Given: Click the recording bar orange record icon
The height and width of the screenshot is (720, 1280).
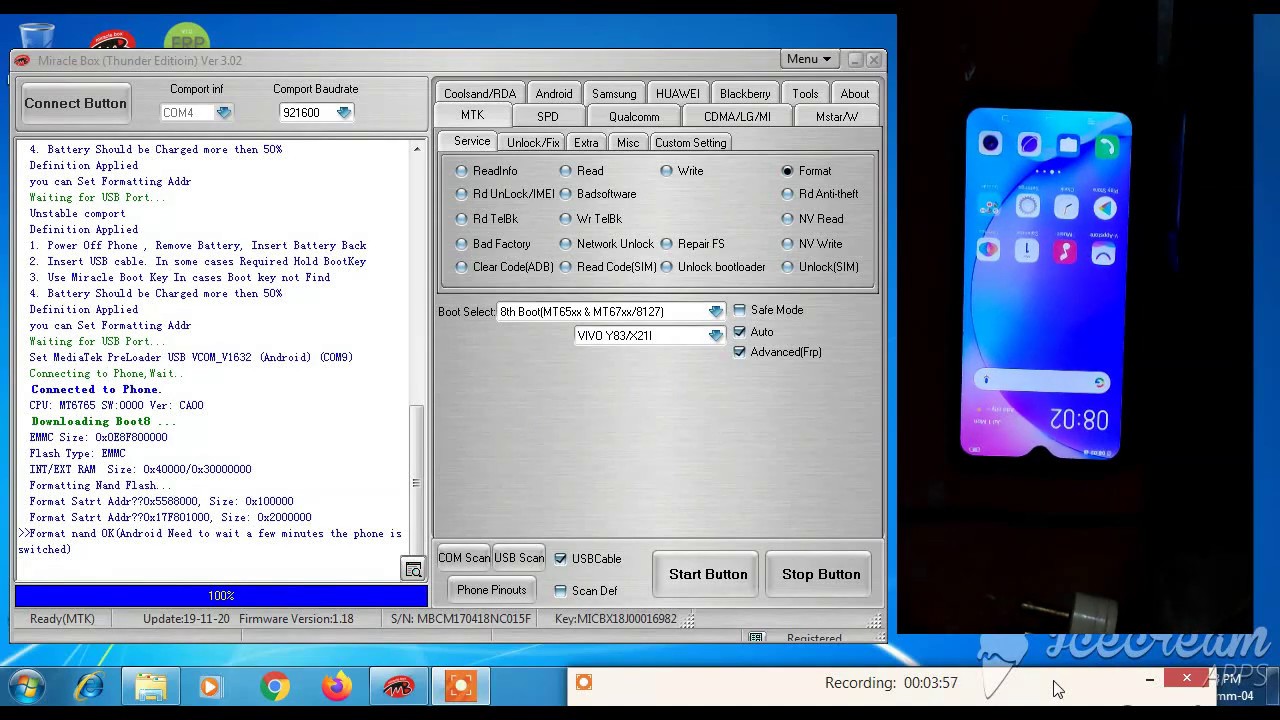Looking at the screenshot, I should coord(584,682).
